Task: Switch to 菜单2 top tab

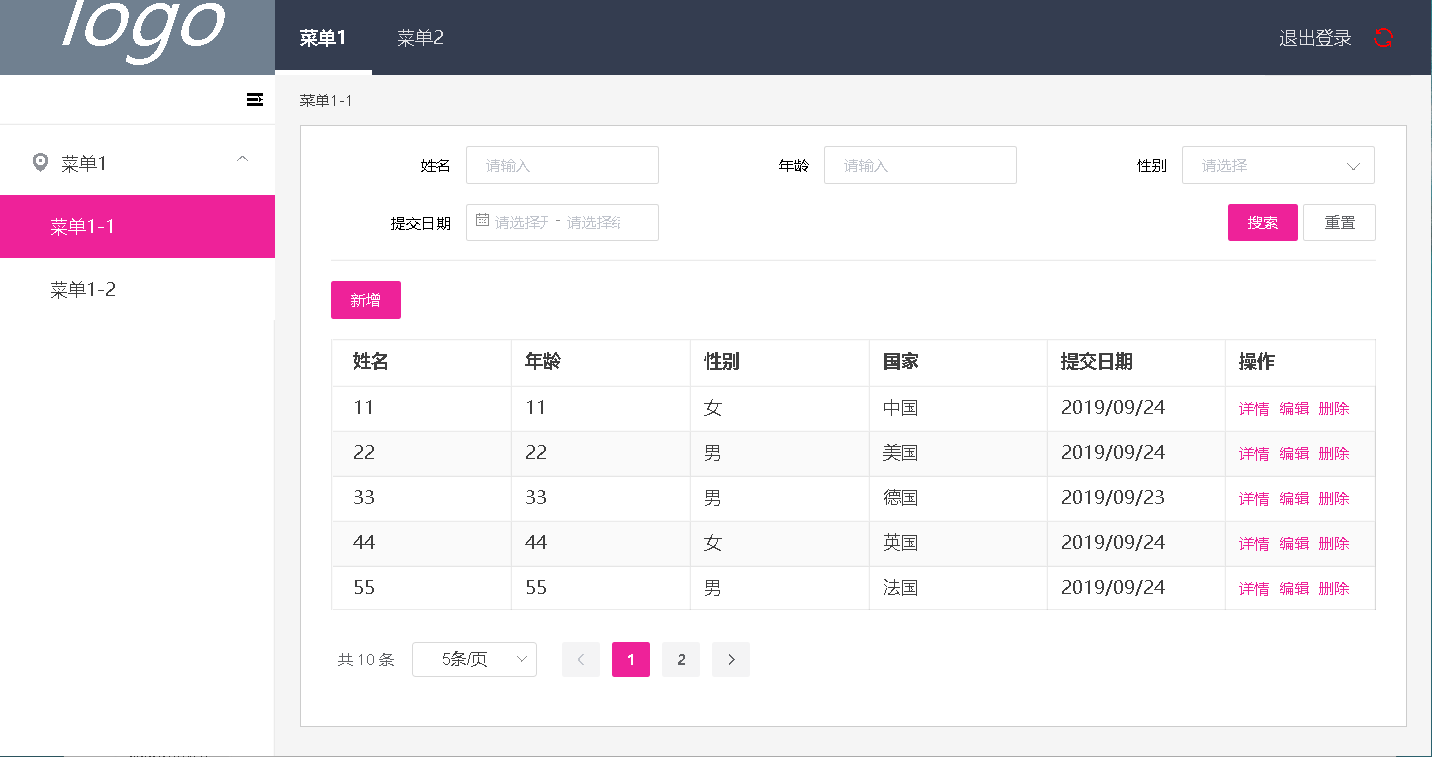Action: (420, 38)
